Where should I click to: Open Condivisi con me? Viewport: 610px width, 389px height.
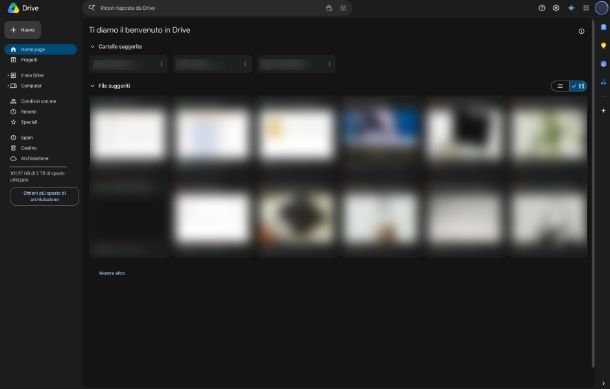(x=38, y=101)
